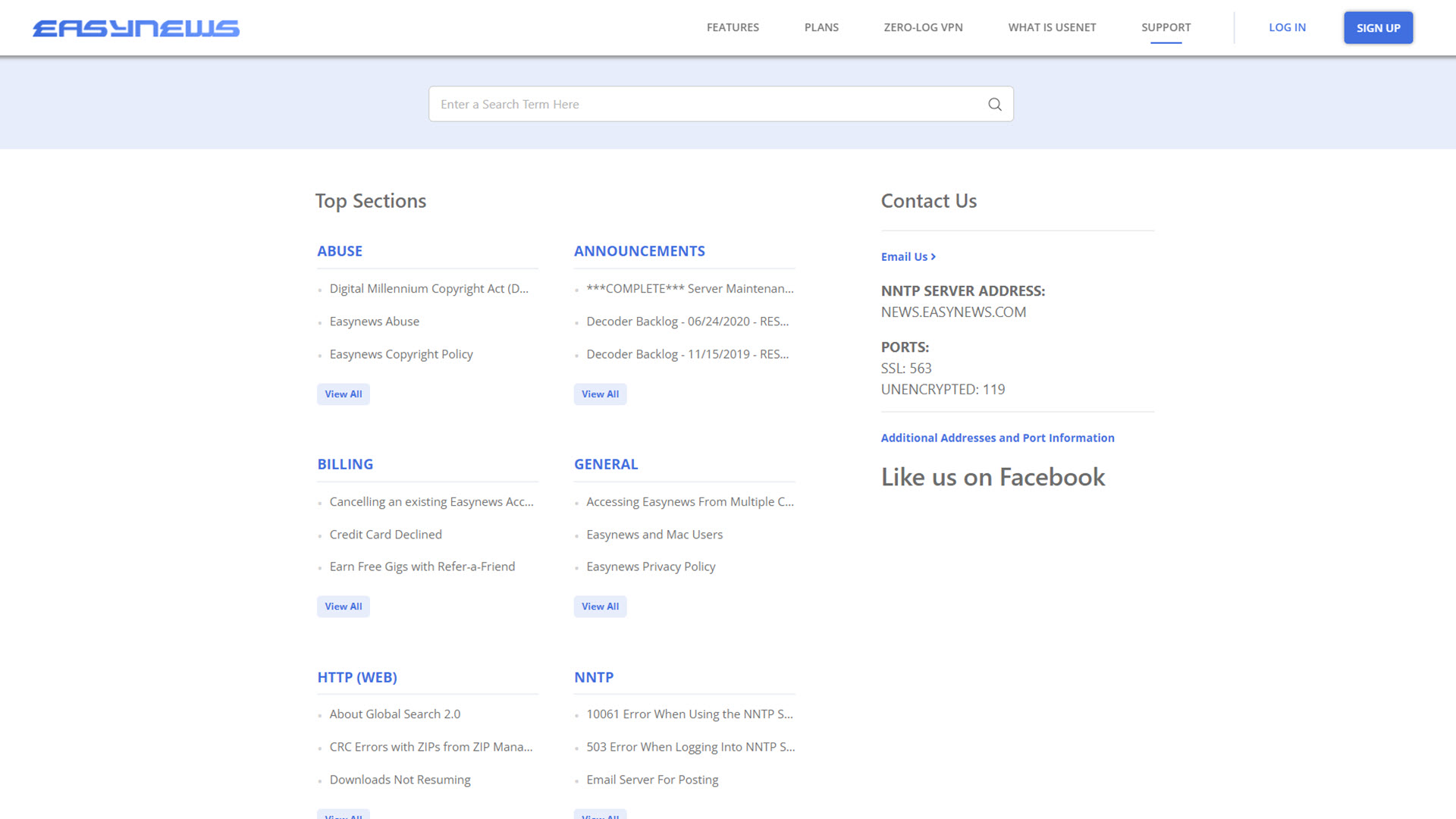1456x819 pixels.
Task: Open Digital Millennium Copyright Act article
Action: [429, 289]
